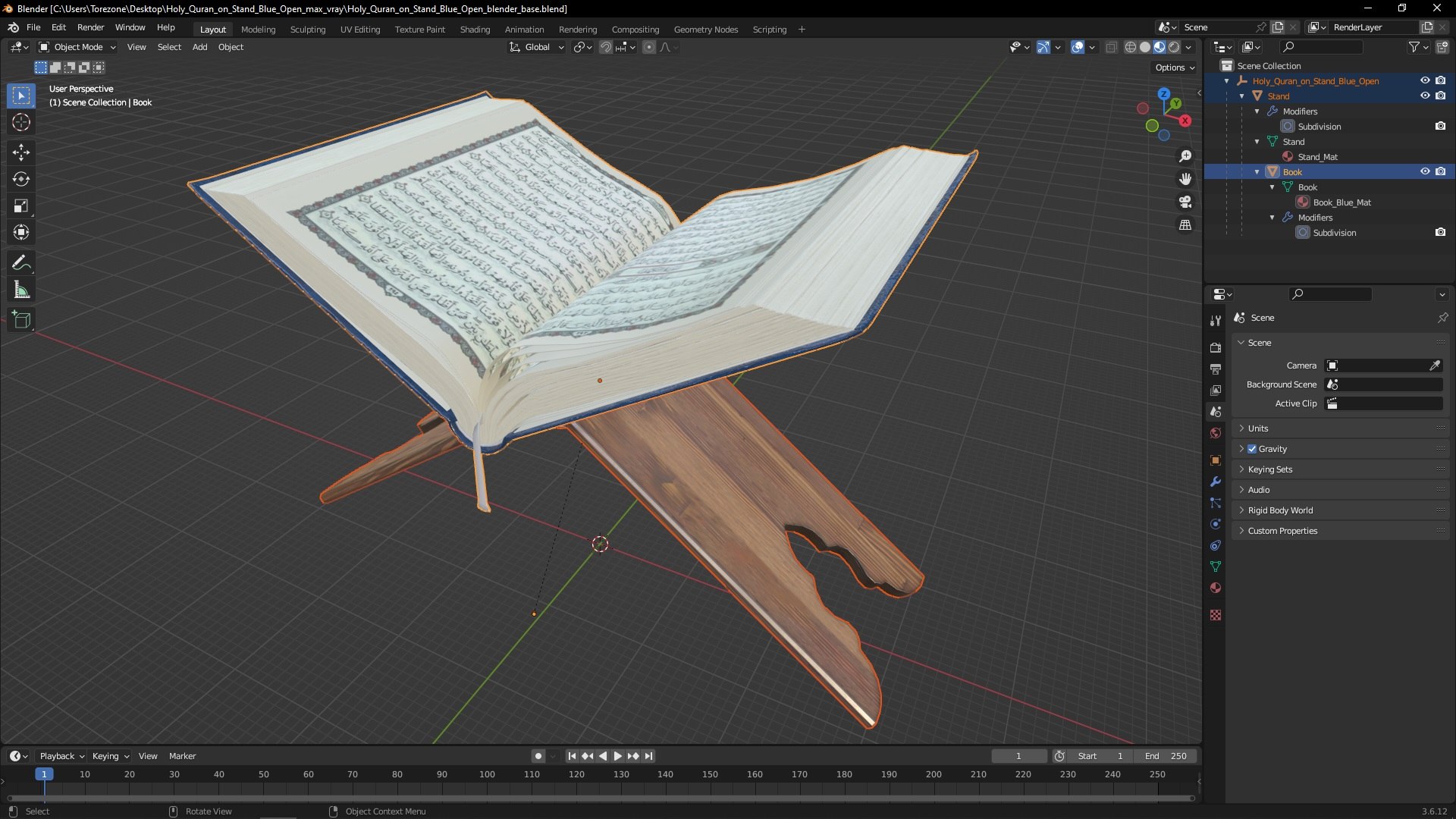Viewport: 1456px width, 819px height.
Task: Open the Output properties tab
Action: (1216, 369)
